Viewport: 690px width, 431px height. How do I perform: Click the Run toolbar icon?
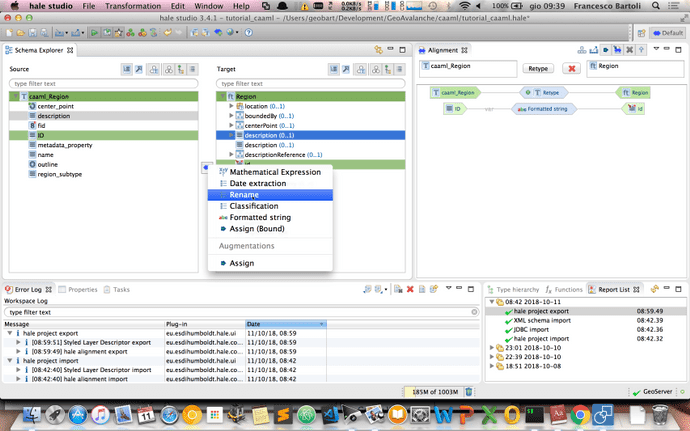click(x=92, y=32)
